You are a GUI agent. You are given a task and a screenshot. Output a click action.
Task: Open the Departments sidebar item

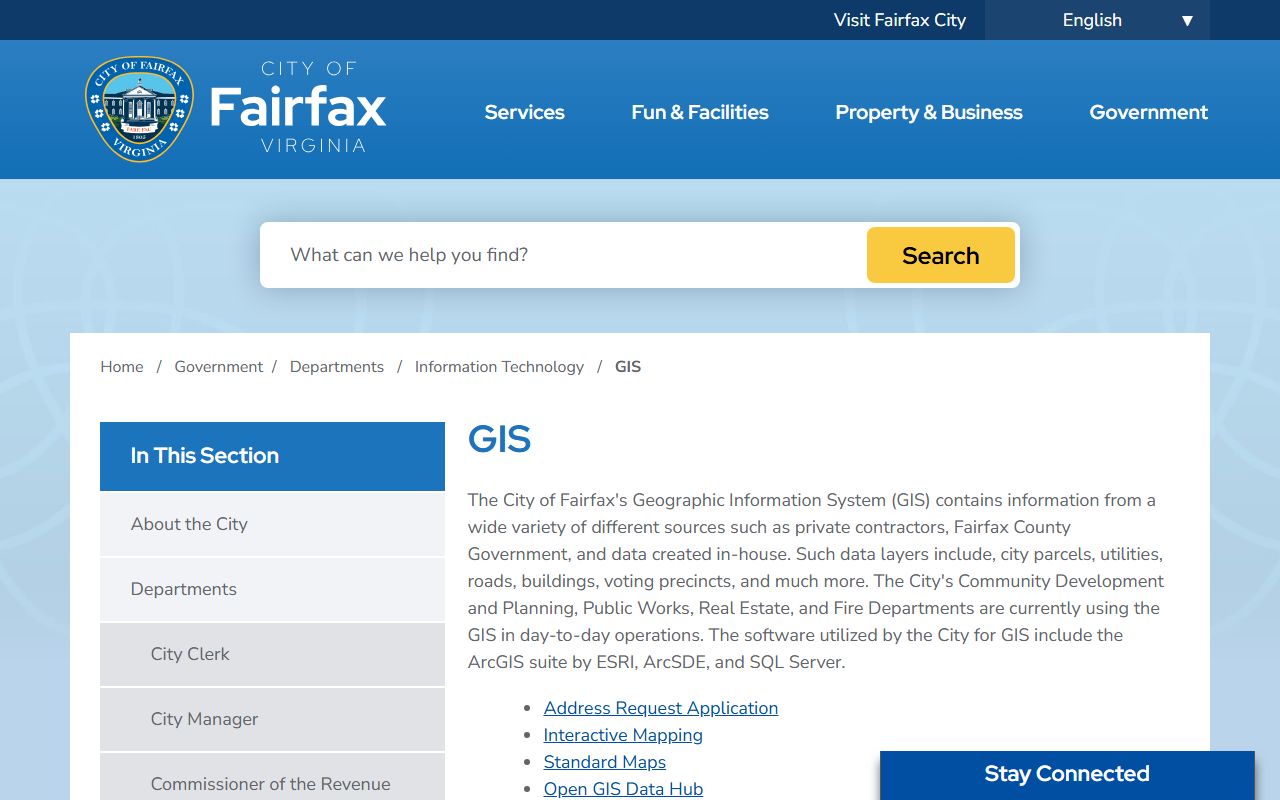pyautogui.click(x=272, y=589)
